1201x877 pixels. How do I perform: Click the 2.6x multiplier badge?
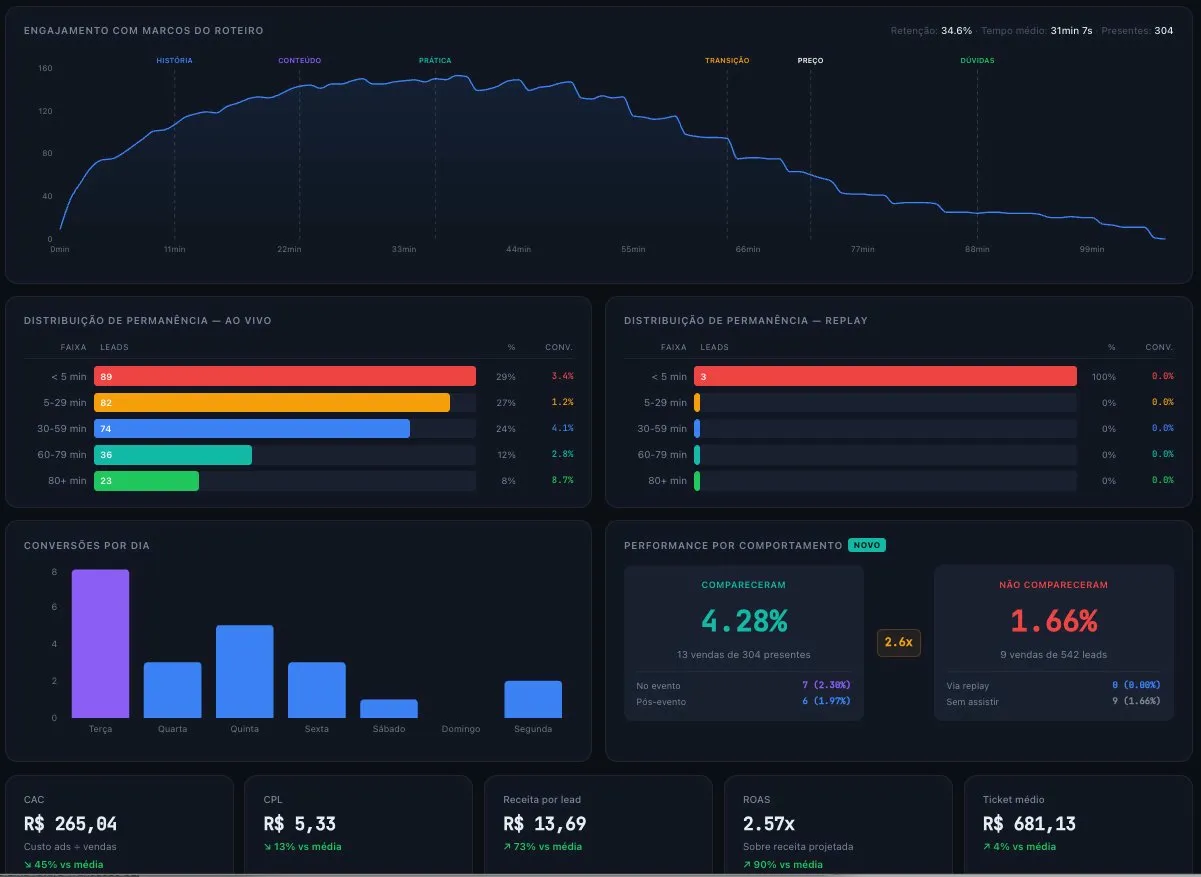coord(898,643)
